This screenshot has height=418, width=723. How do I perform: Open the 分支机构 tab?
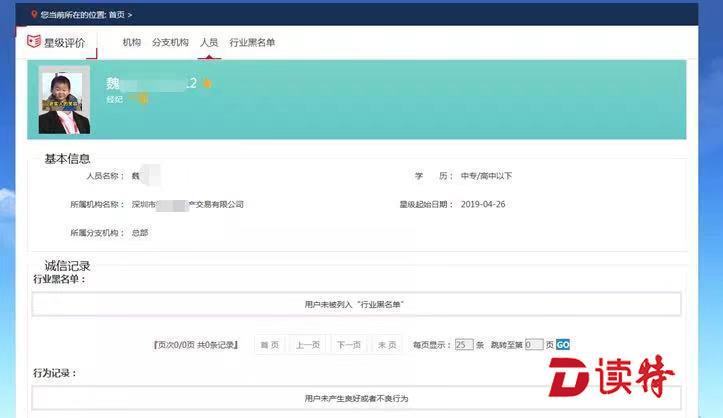[x=170, y=43]
